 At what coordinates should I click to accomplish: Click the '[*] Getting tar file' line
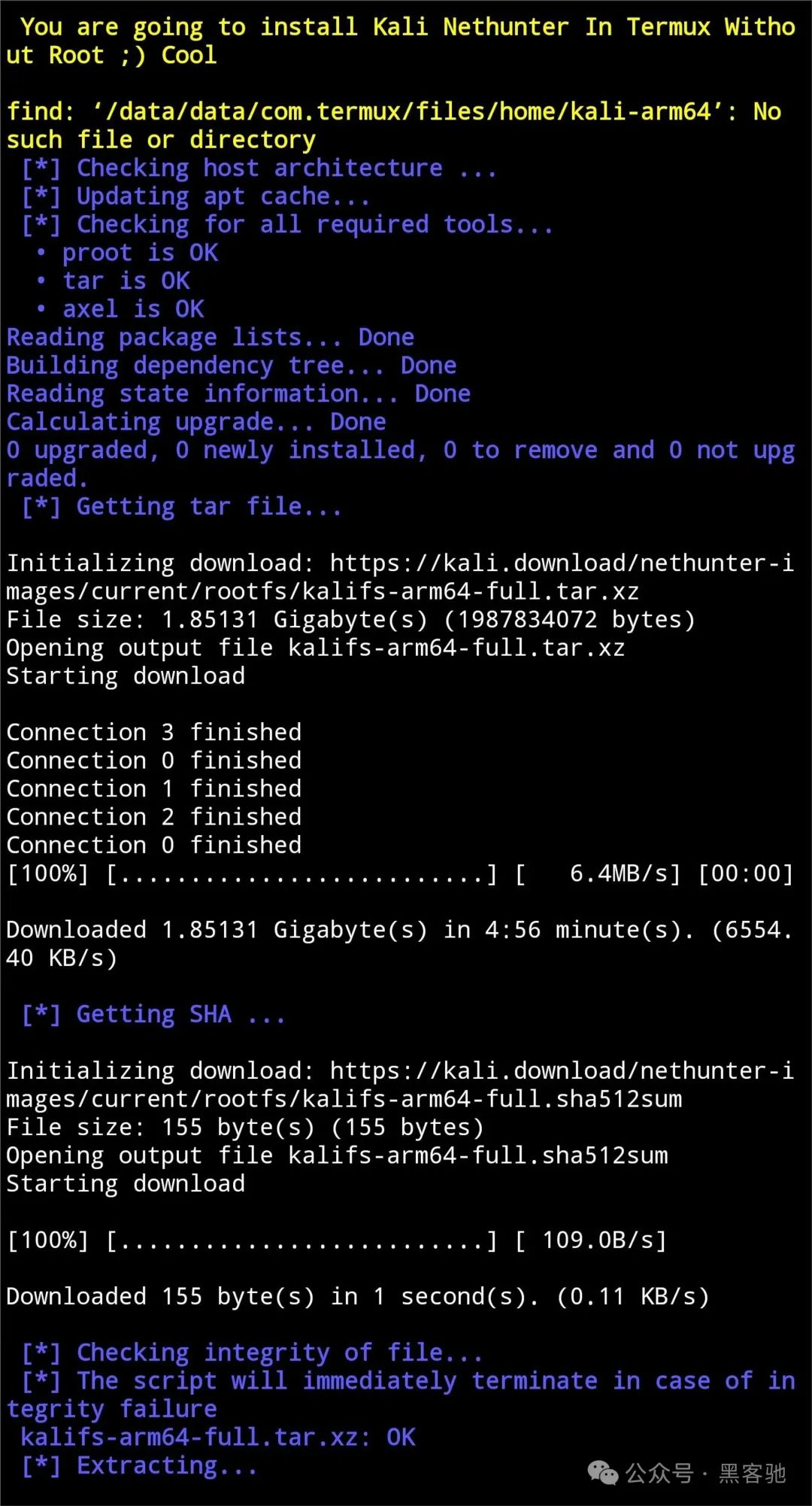click(181, 506)
